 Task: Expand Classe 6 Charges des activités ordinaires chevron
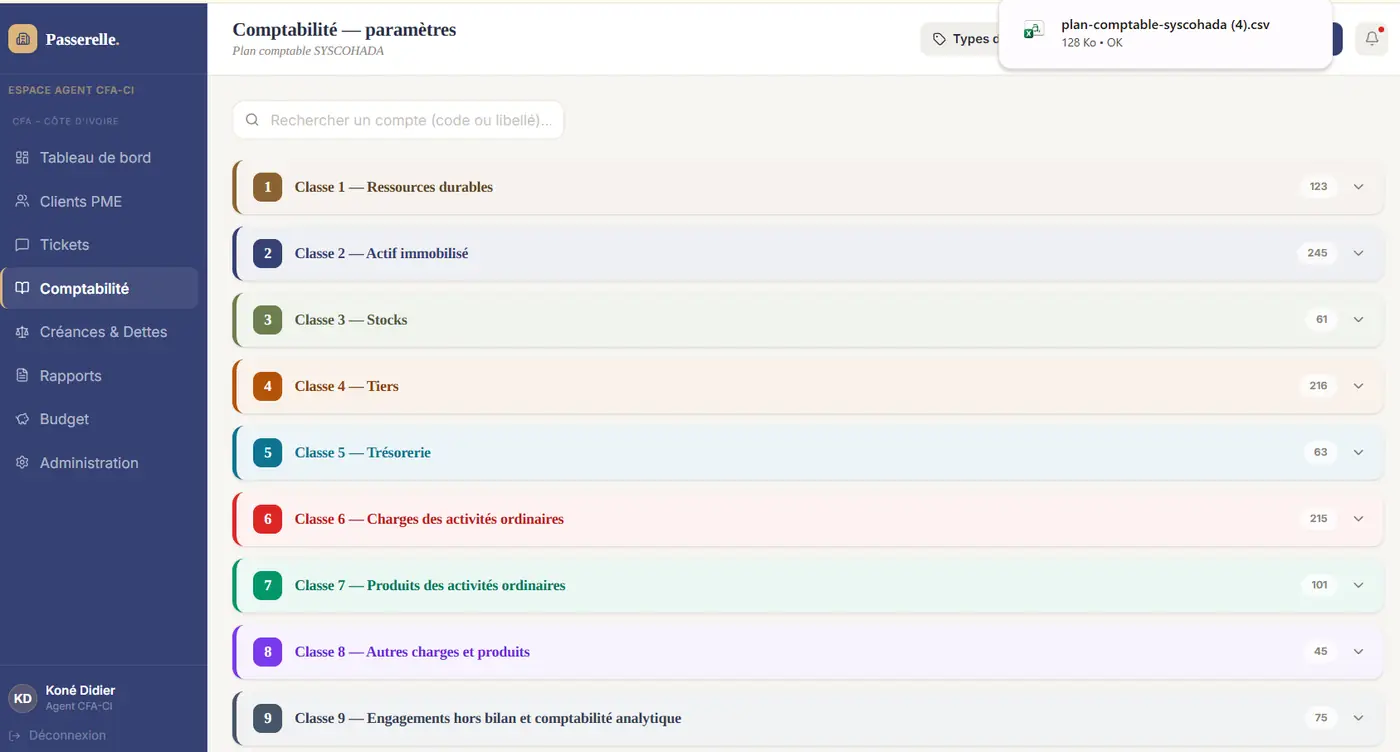(1358, 519)
